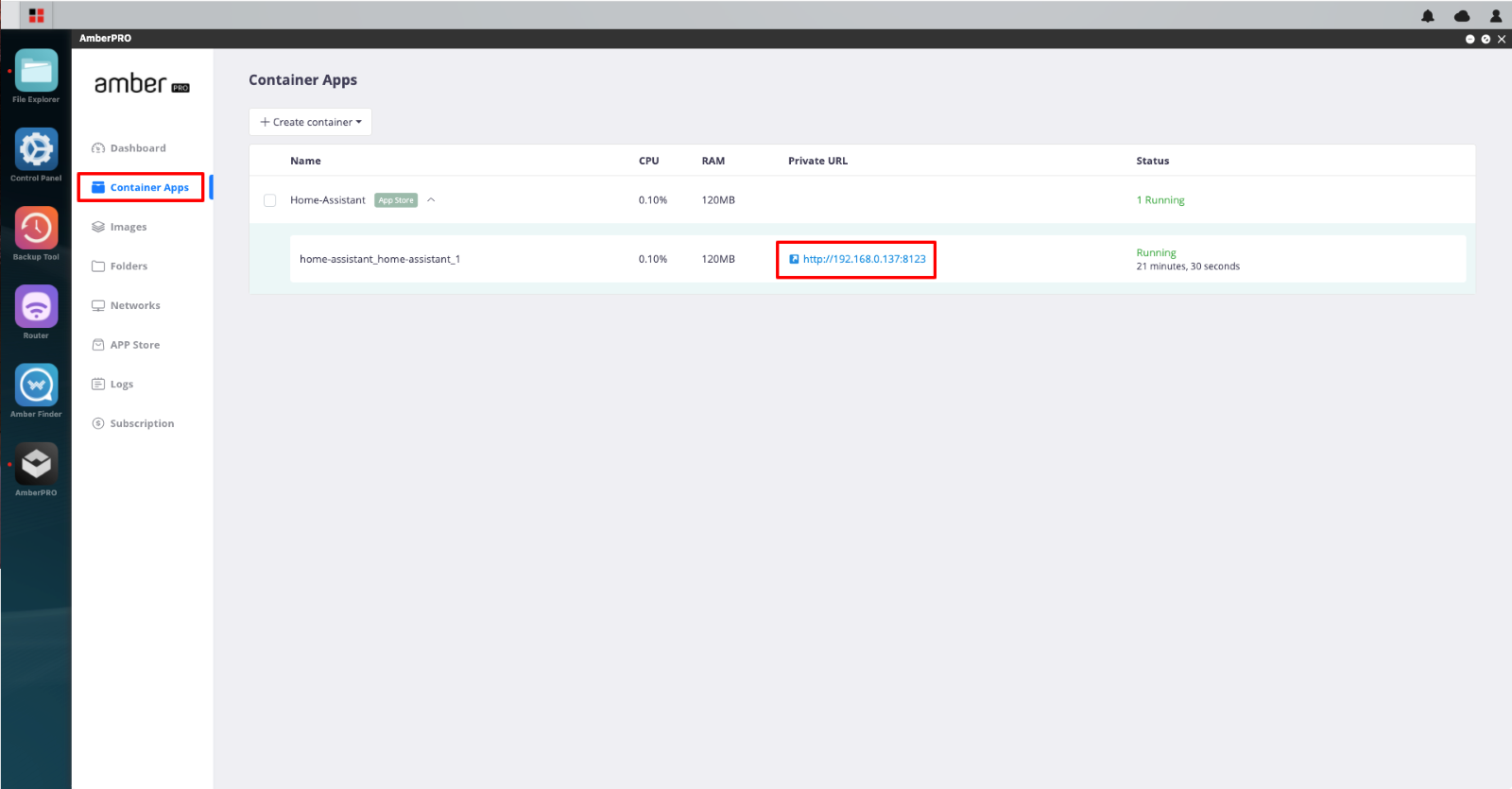Launch Amber Finder app

[x=36, y=386]
